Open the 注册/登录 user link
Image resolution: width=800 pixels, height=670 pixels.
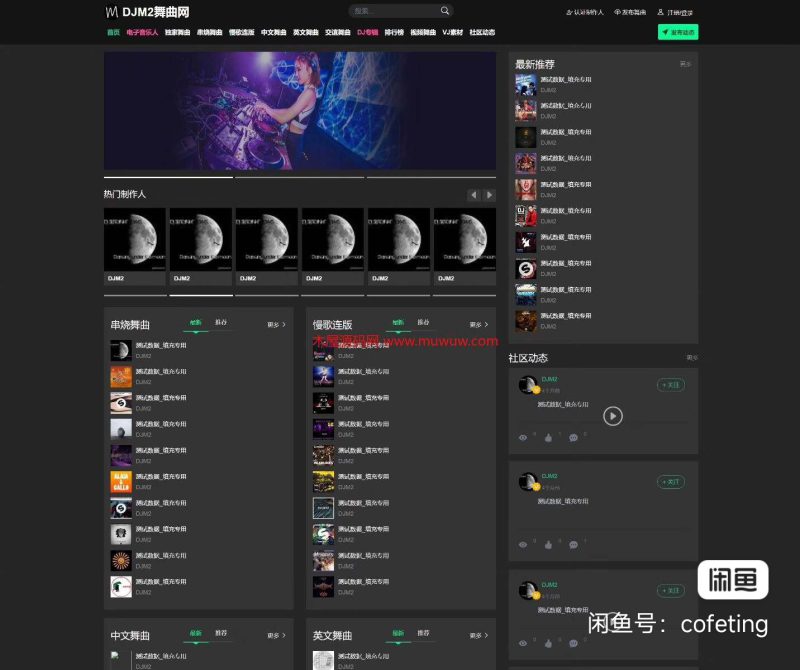tap(675, 12)
